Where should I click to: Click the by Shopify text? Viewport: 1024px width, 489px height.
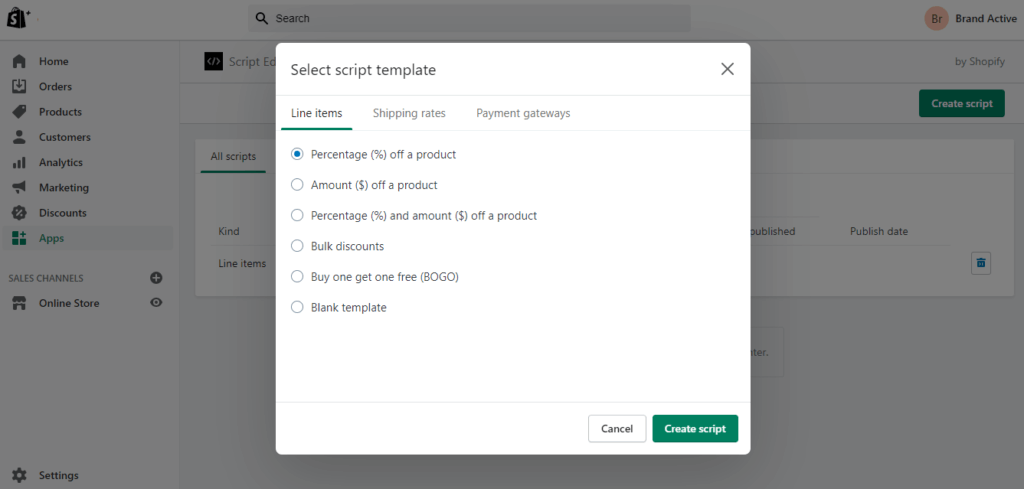tap(980, 61)
